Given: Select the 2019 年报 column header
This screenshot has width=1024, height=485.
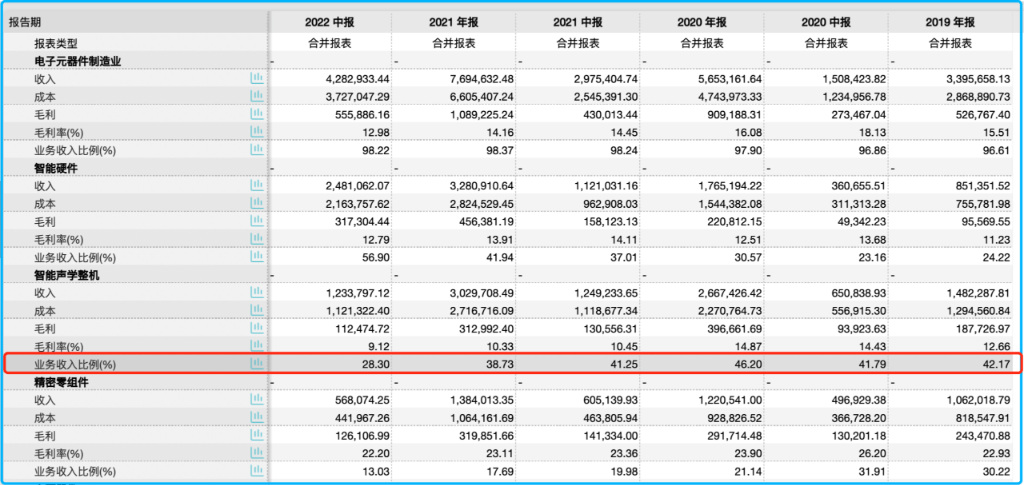Looking at the screenshot, I should (951, 22).
